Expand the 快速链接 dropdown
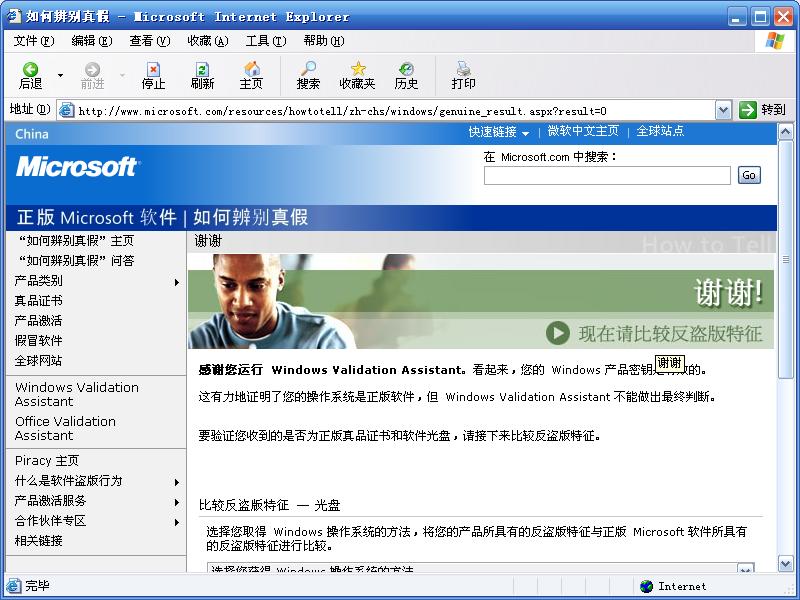The height and width of the screenshot is (600, 800). [x=498, y=132]
